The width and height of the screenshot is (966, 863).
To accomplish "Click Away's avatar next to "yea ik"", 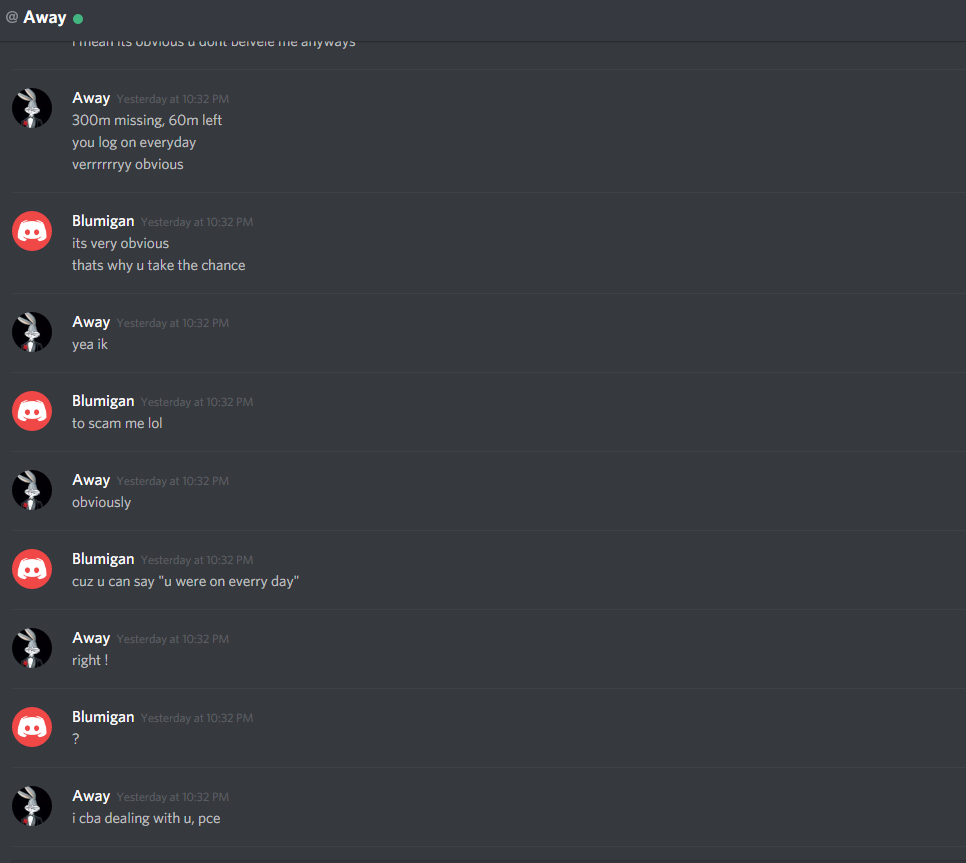I will 32,332.
